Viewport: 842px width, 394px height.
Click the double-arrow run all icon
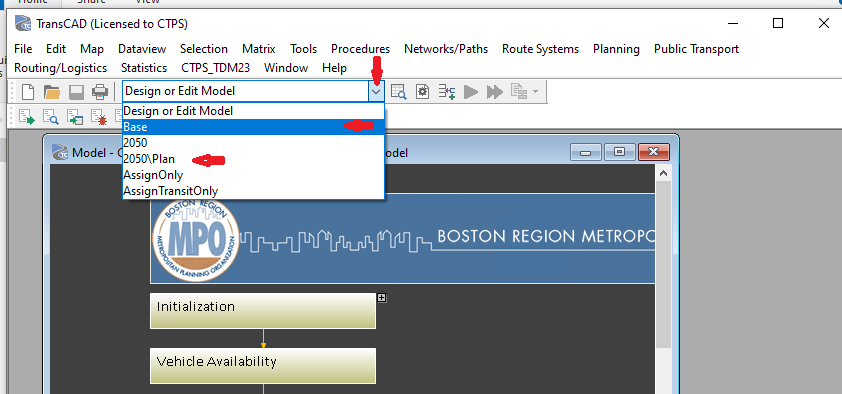click(495, 92)
